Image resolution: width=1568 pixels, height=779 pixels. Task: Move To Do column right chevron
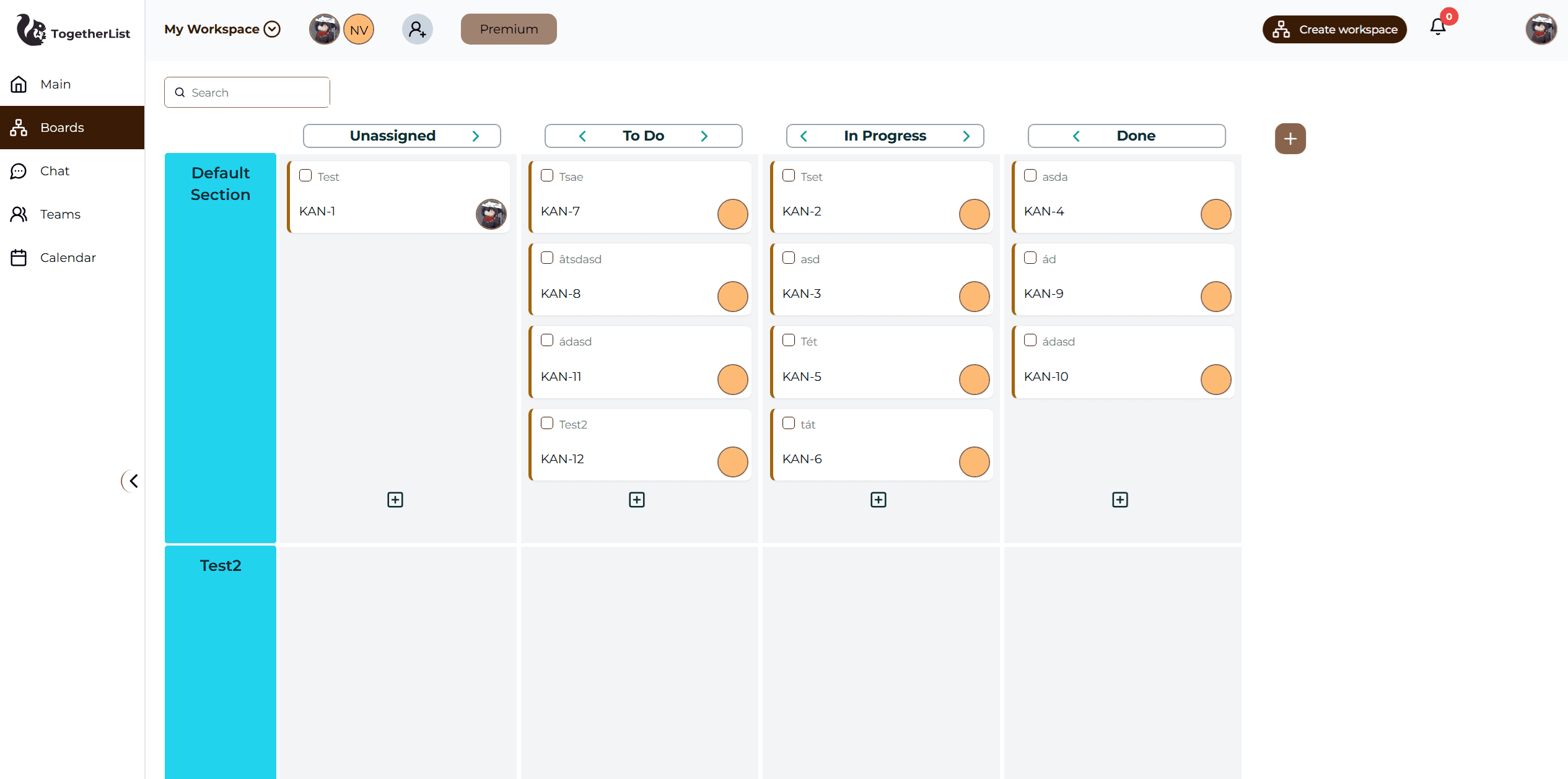[704, 136]
